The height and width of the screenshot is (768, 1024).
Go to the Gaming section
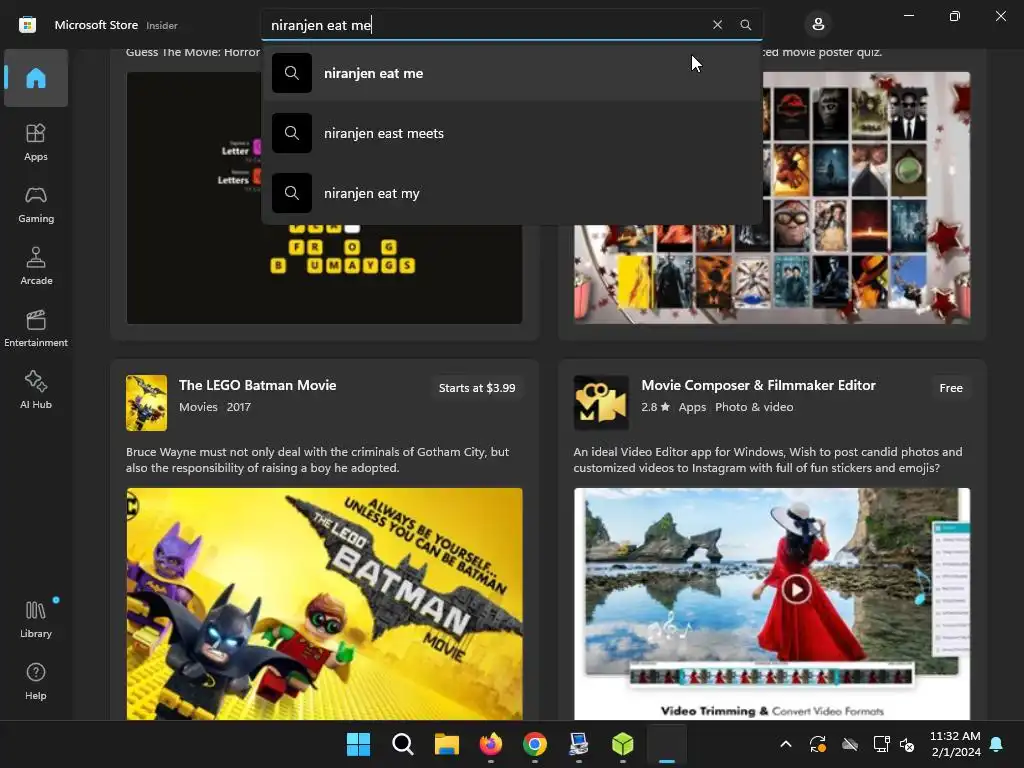coord(36,204)
